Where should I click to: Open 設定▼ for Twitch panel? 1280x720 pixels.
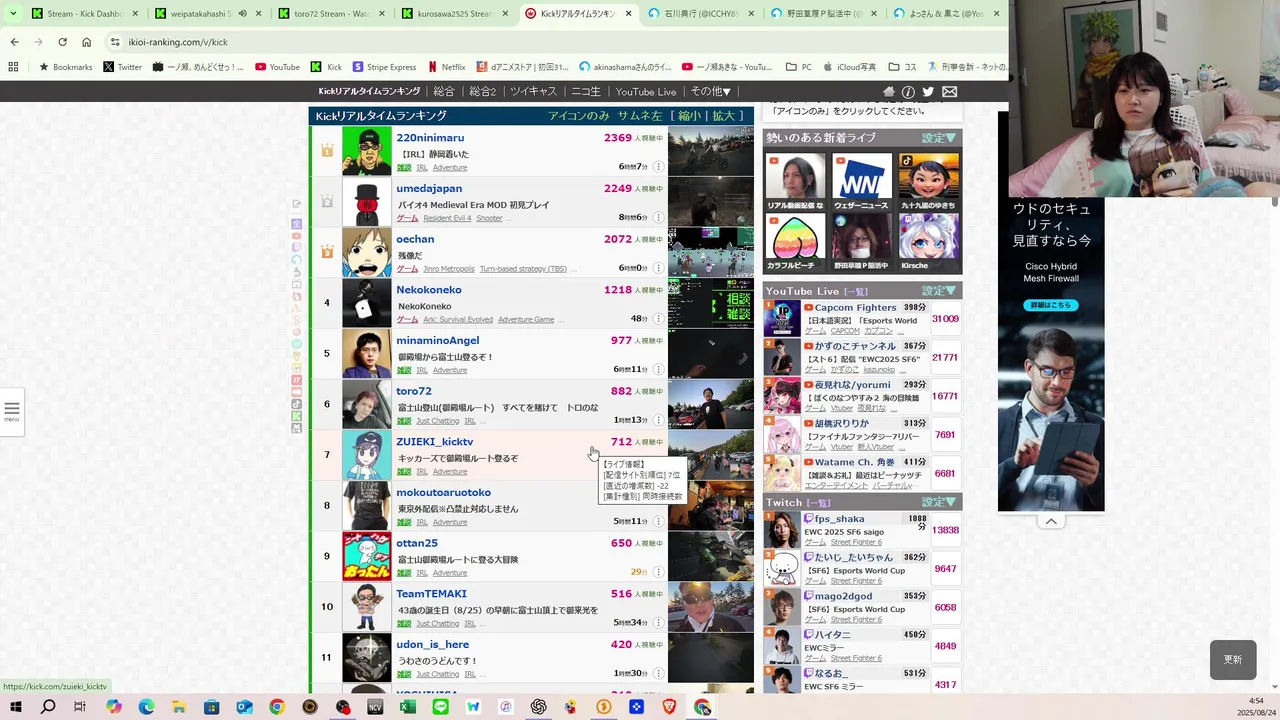[939, 502]
